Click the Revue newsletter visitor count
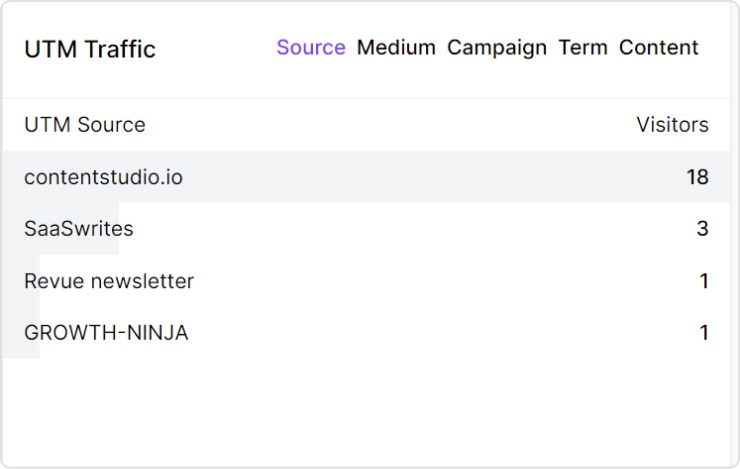 coord(704,281)
